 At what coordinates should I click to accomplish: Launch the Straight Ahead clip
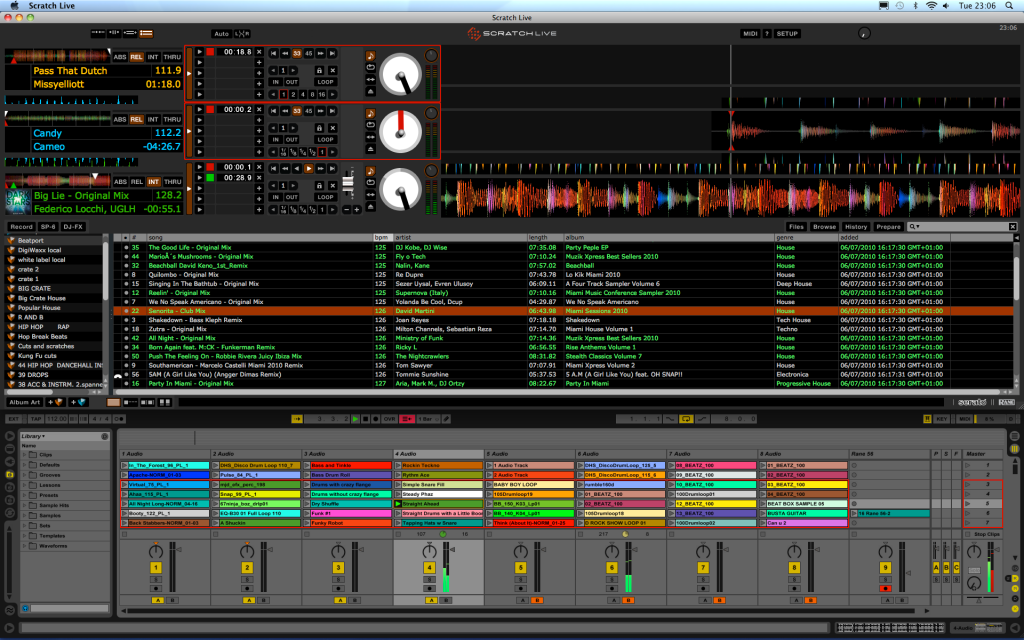click(x=398, y=504)
